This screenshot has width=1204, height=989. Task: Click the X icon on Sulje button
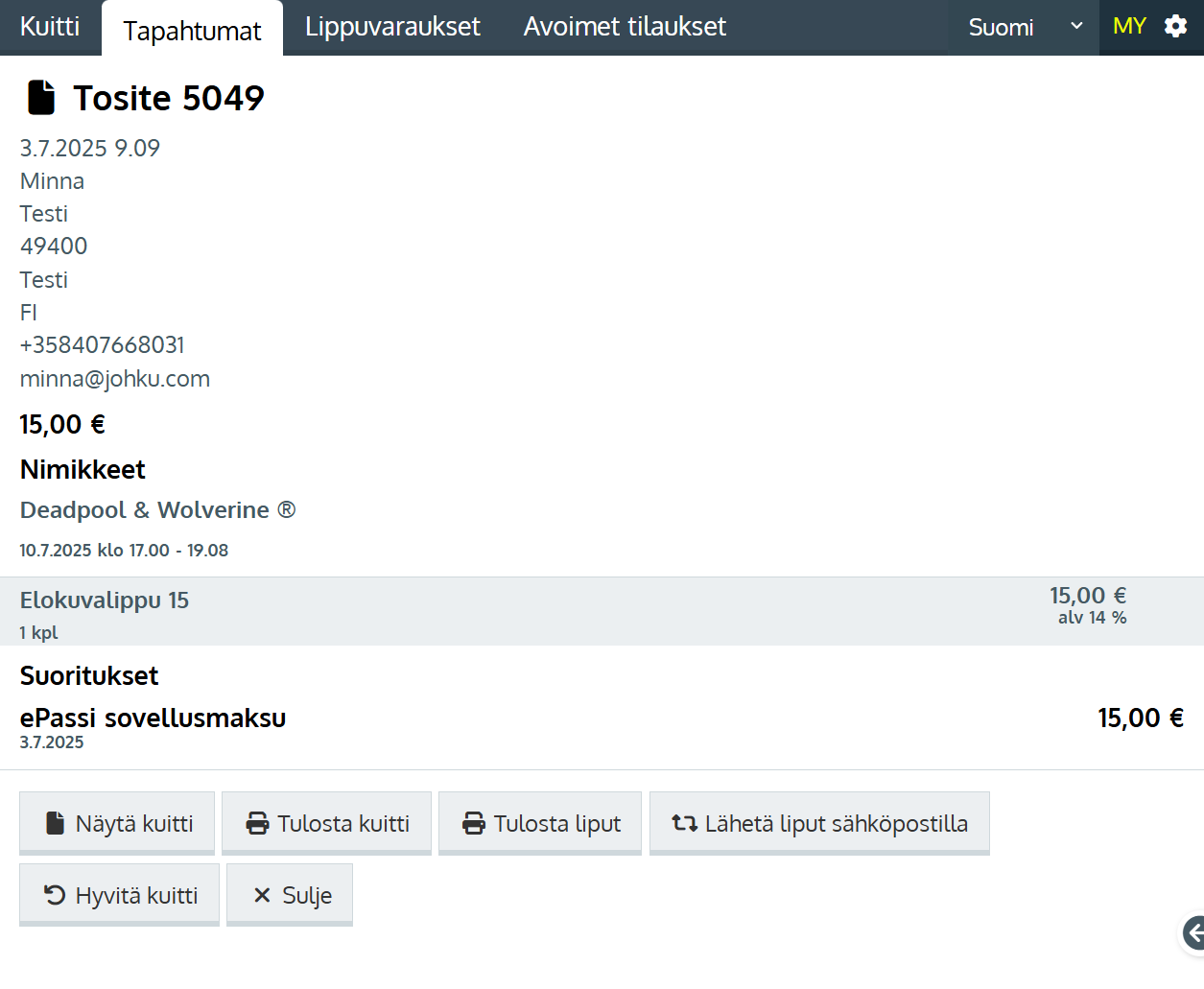(x=262, y=895)
